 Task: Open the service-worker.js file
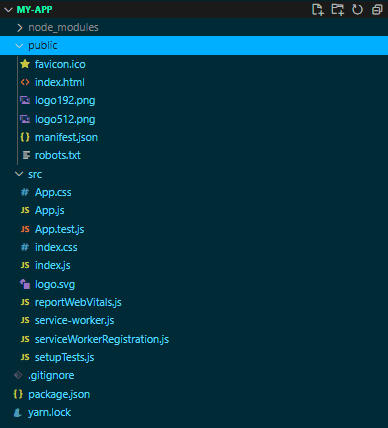75,321
